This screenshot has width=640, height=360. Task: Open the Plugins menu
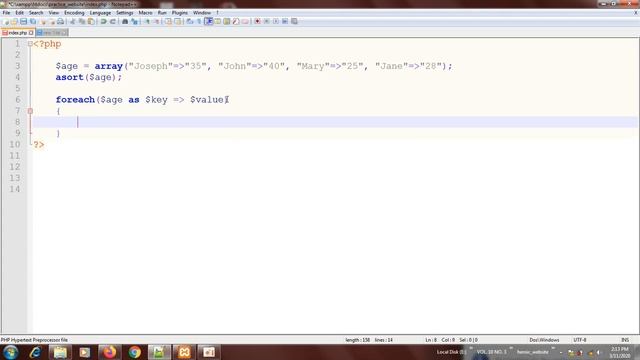click(180, 13)
